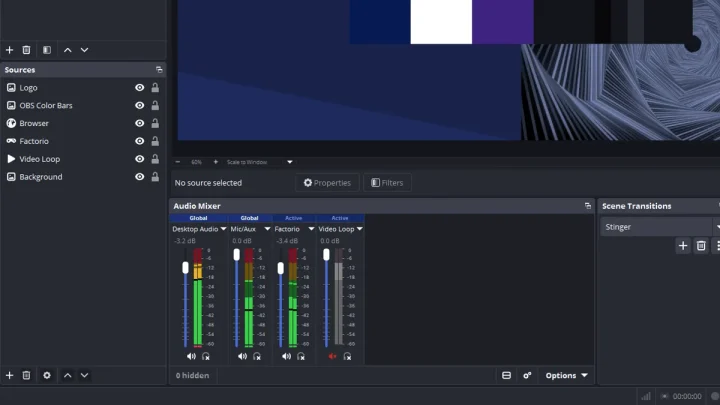Image resolution: width=720 pixels, height=405 pixels.
Task: Select the Browser source row
Action: tap(83, 124)
